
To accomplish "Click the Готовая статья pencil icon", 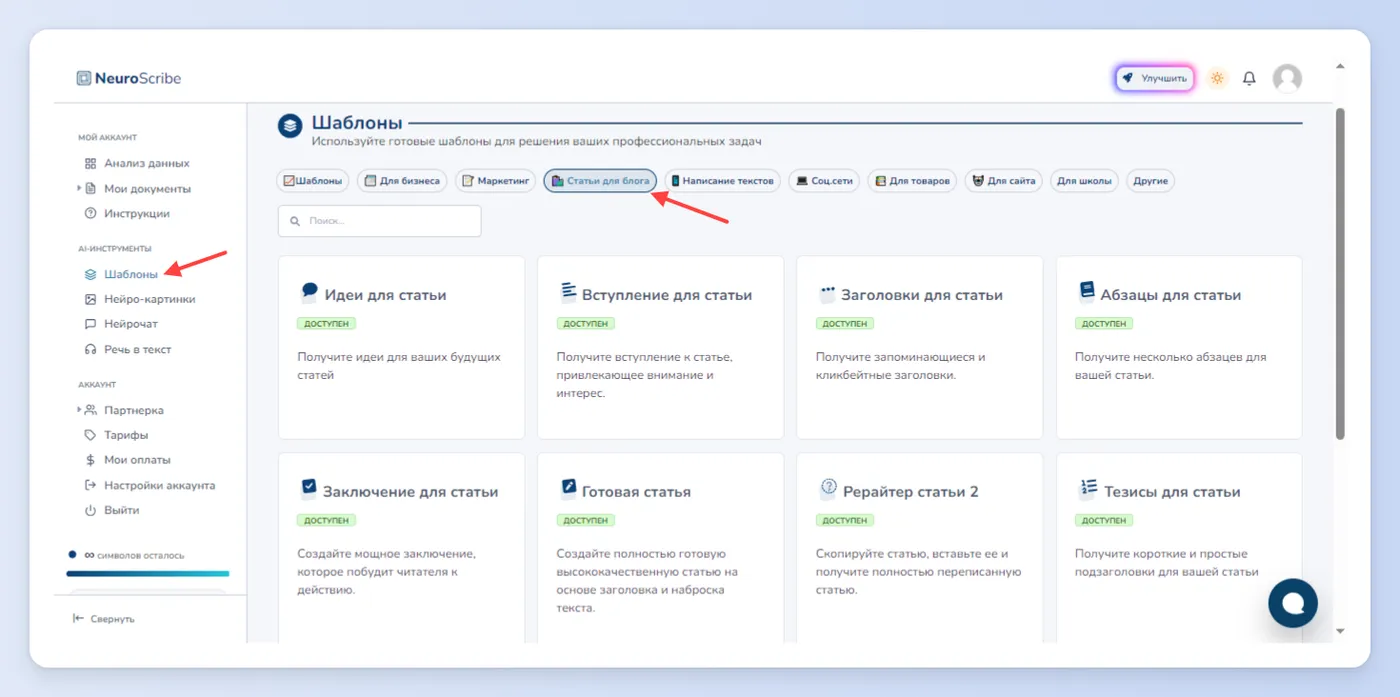I will point(568,489).
